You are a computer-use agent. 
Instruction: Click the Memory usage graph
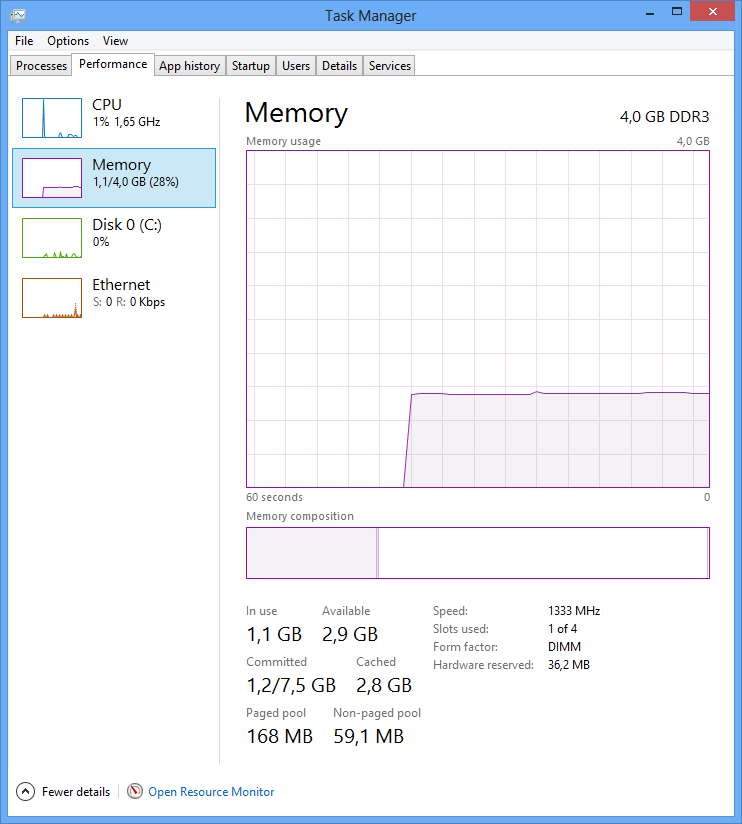point(478,319)
